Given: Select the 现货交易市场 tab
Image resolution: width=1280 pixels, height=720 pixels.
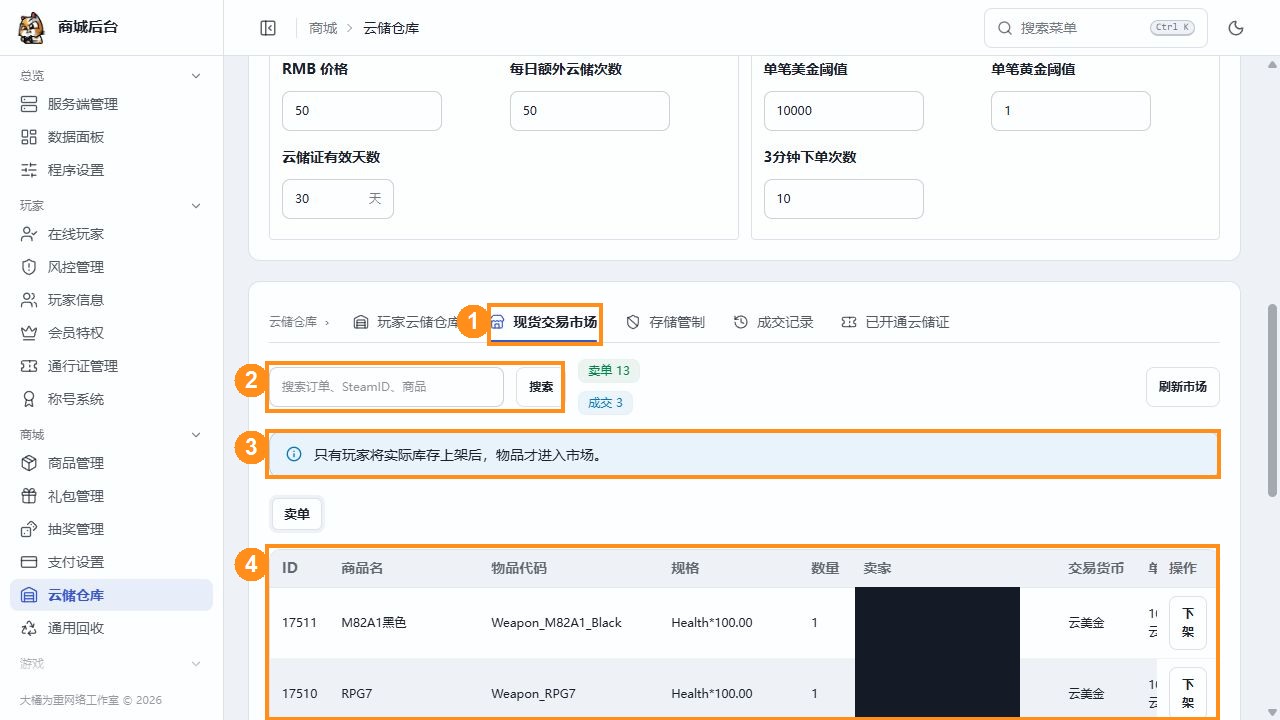Looking at the screenshot, I should (545, 322).
